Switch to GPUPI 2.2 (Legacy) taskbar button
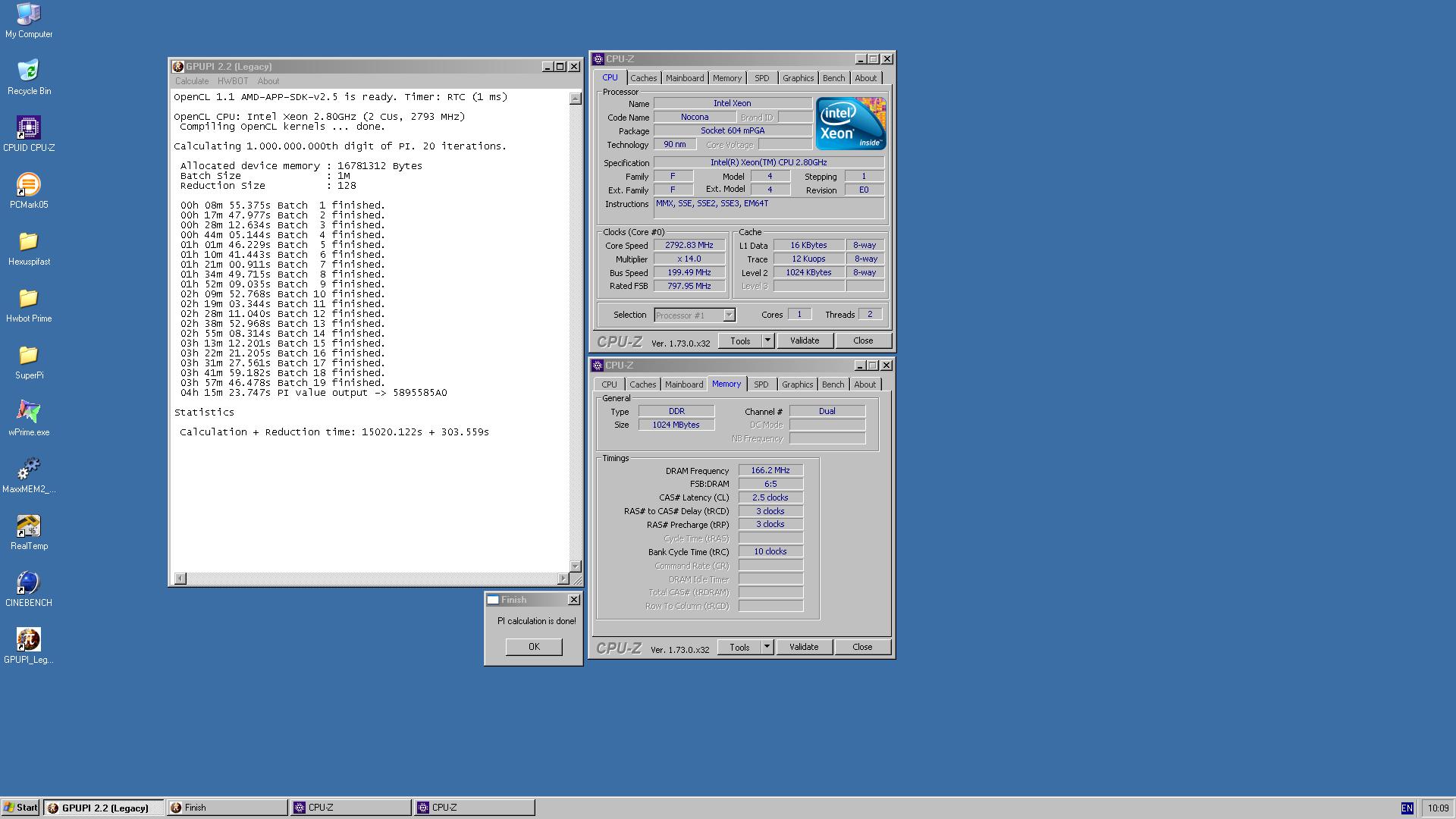The width and height of the screenshot is (1456, 819). (x=104, y=808)
